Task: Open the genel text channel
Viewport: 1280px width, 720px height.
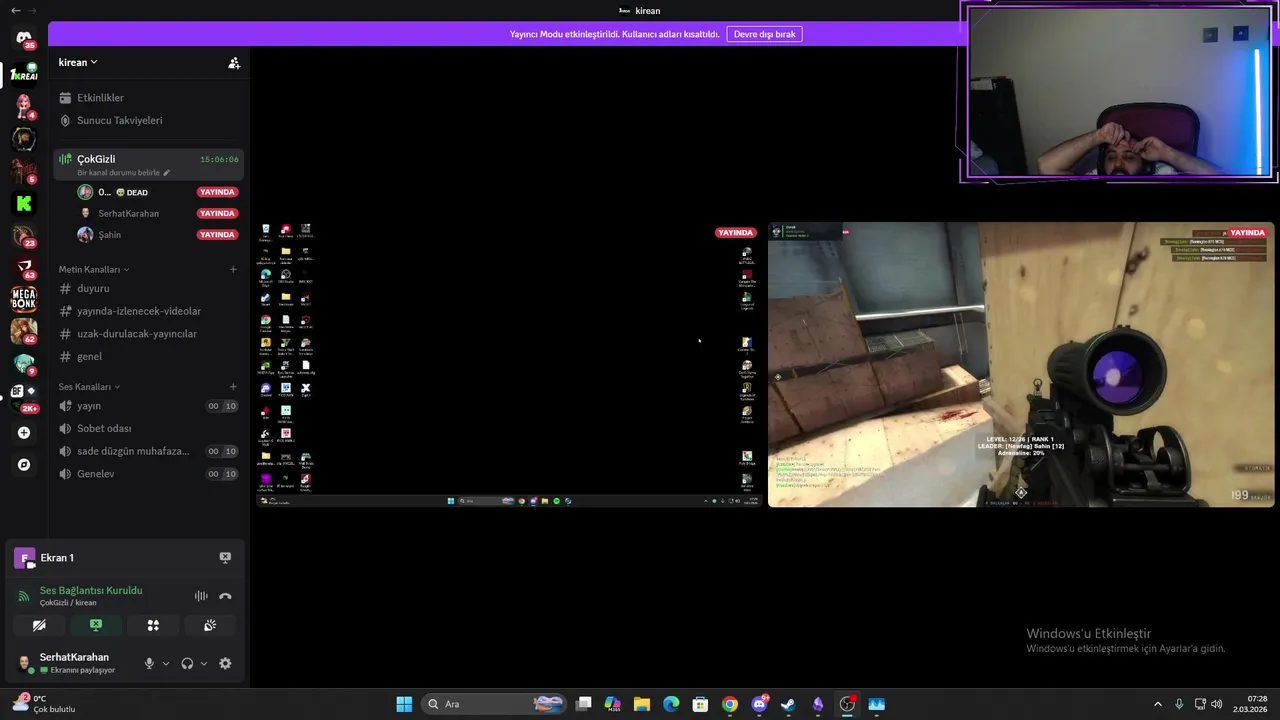Action: pyautogui.click(x=148, y=356)
